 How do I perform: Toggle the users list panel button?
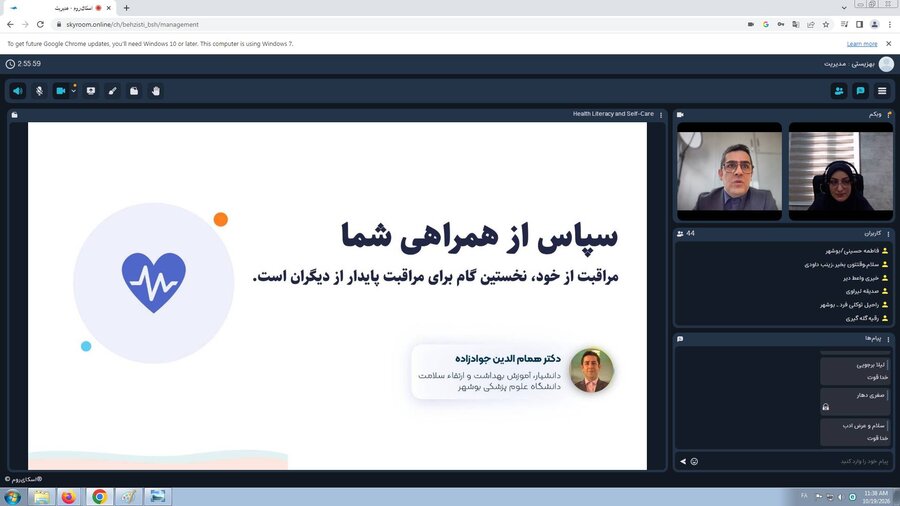(839, 91)
